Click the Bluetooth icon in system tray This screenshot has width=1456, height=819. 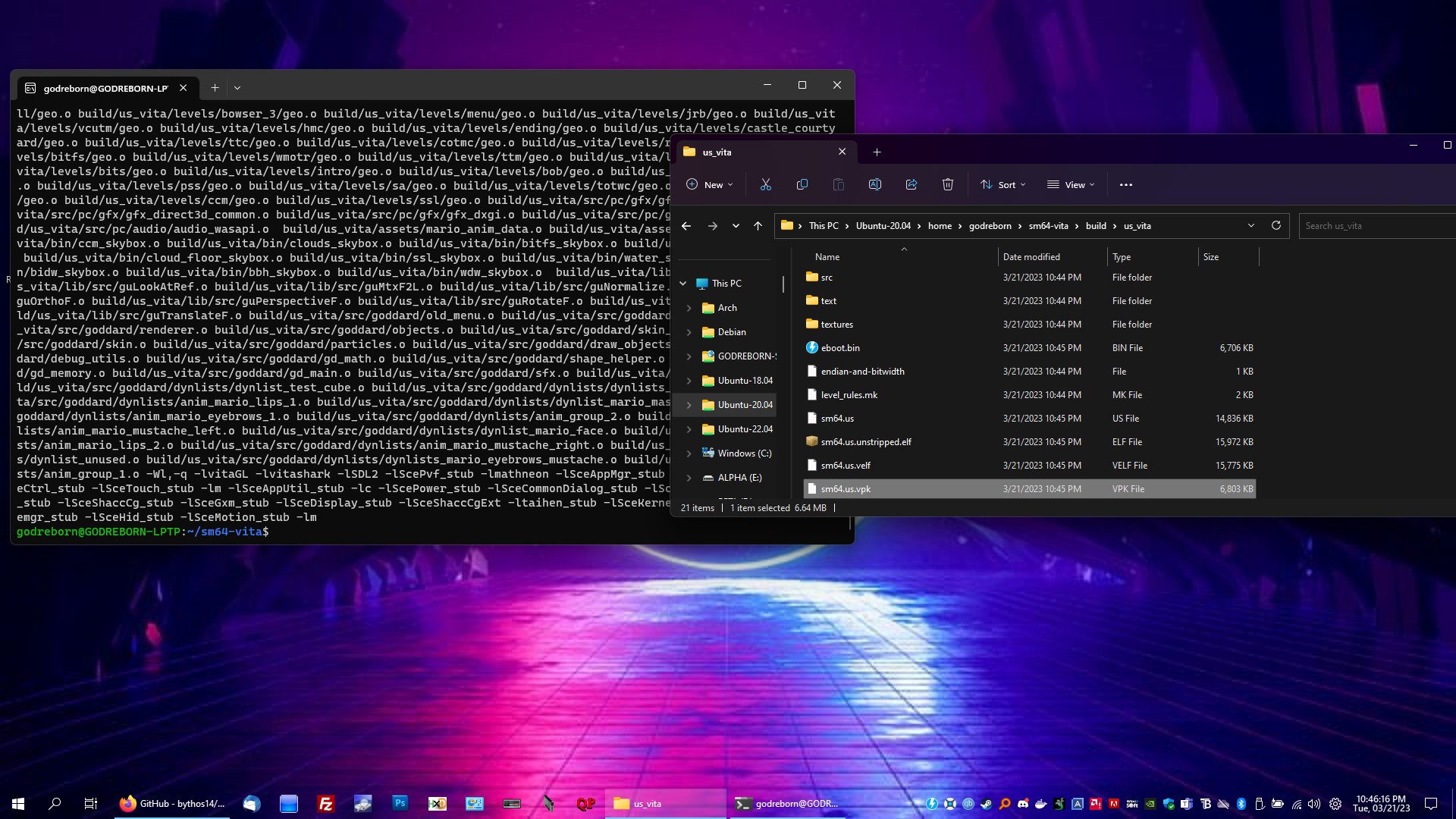(1241, 804)
